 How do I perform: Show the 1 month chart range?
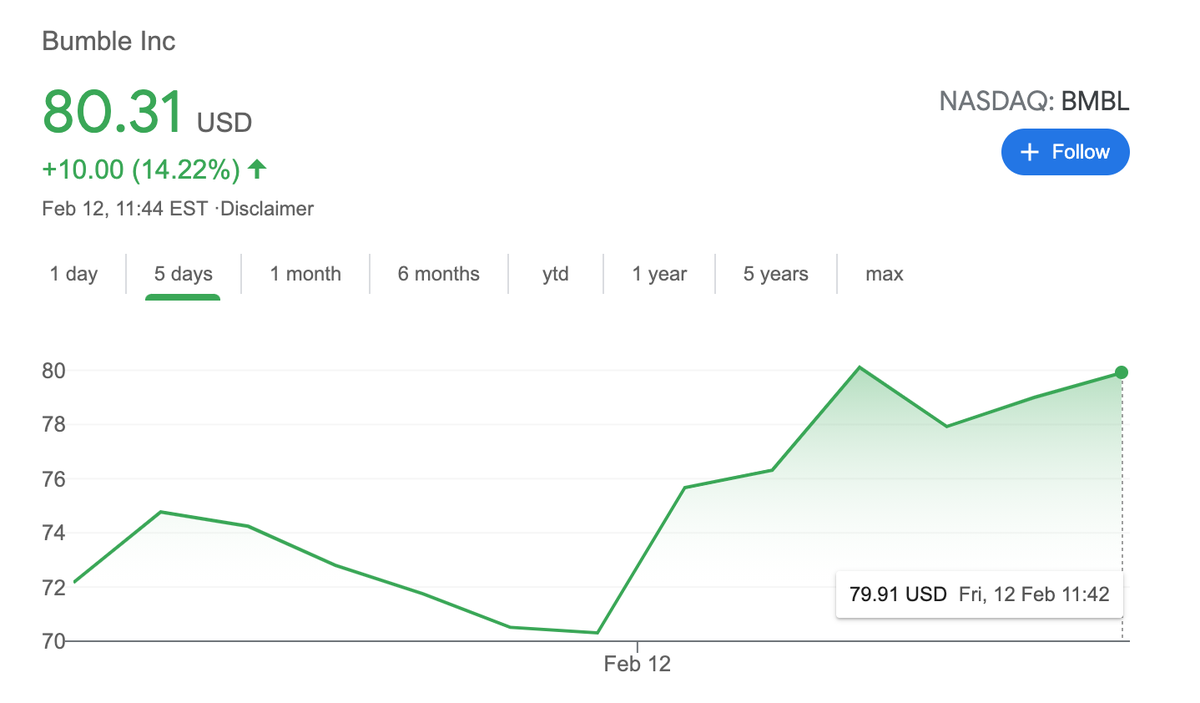(x=305, y=274)
